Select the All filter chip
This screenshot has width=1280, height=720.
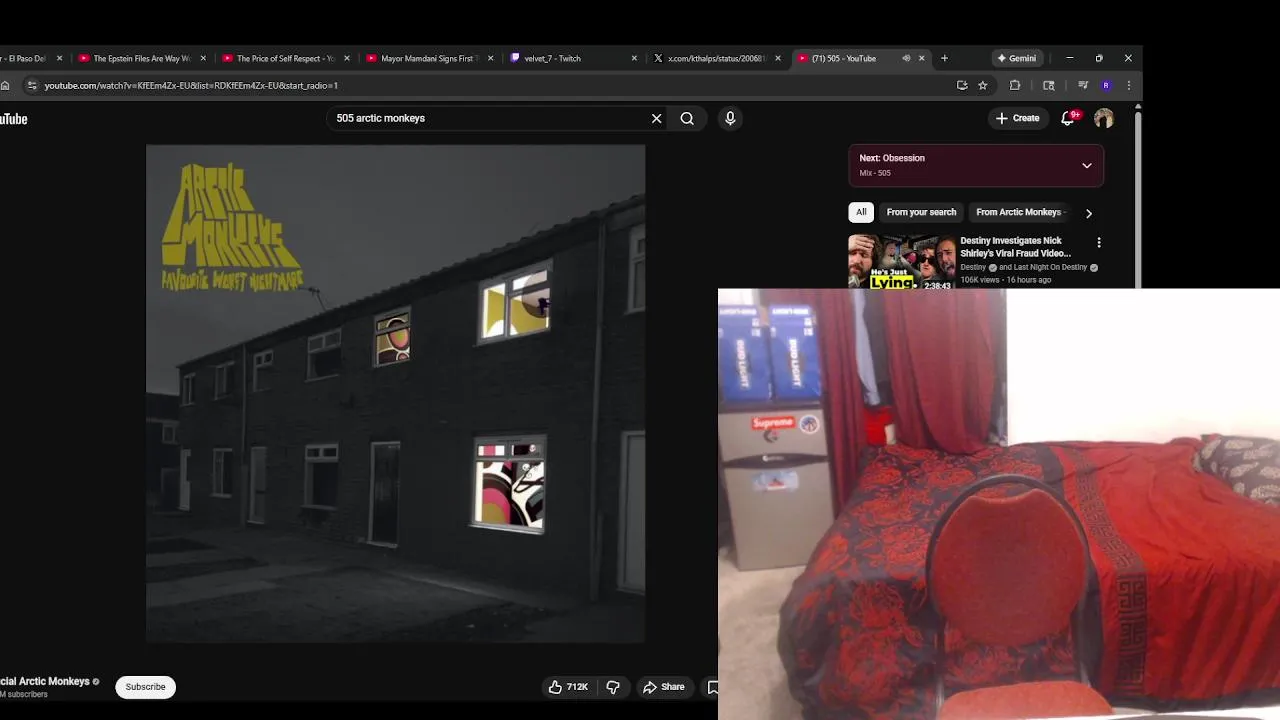(861, 212)
